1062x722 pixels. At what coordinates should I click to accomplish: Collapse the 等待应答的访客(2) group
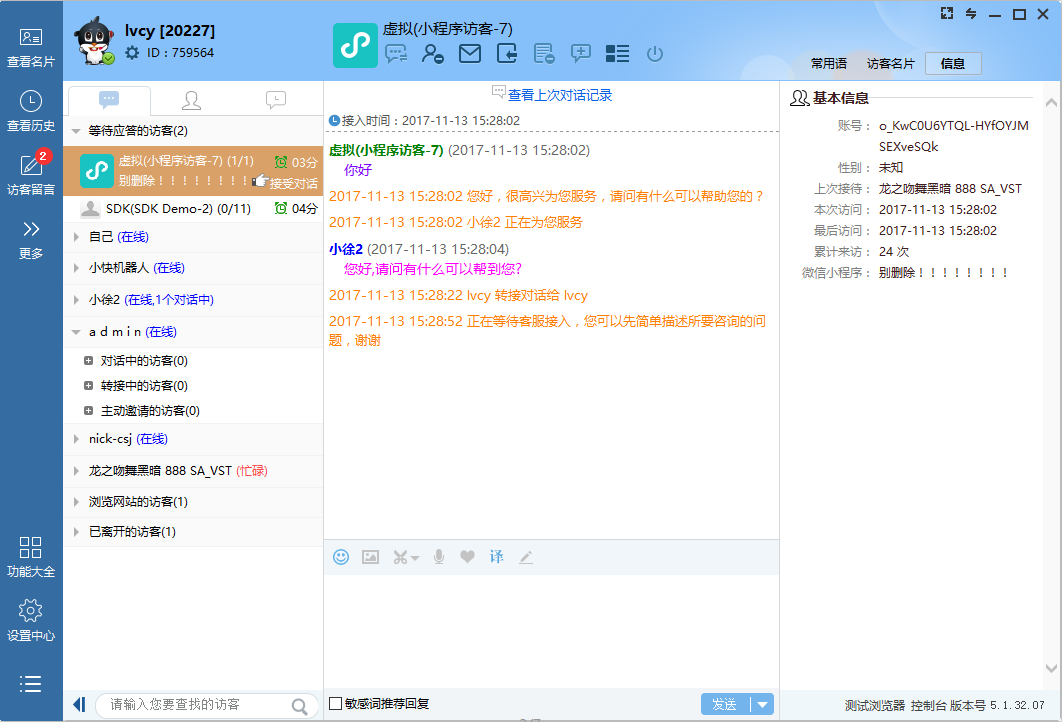[x=76, y=131]
